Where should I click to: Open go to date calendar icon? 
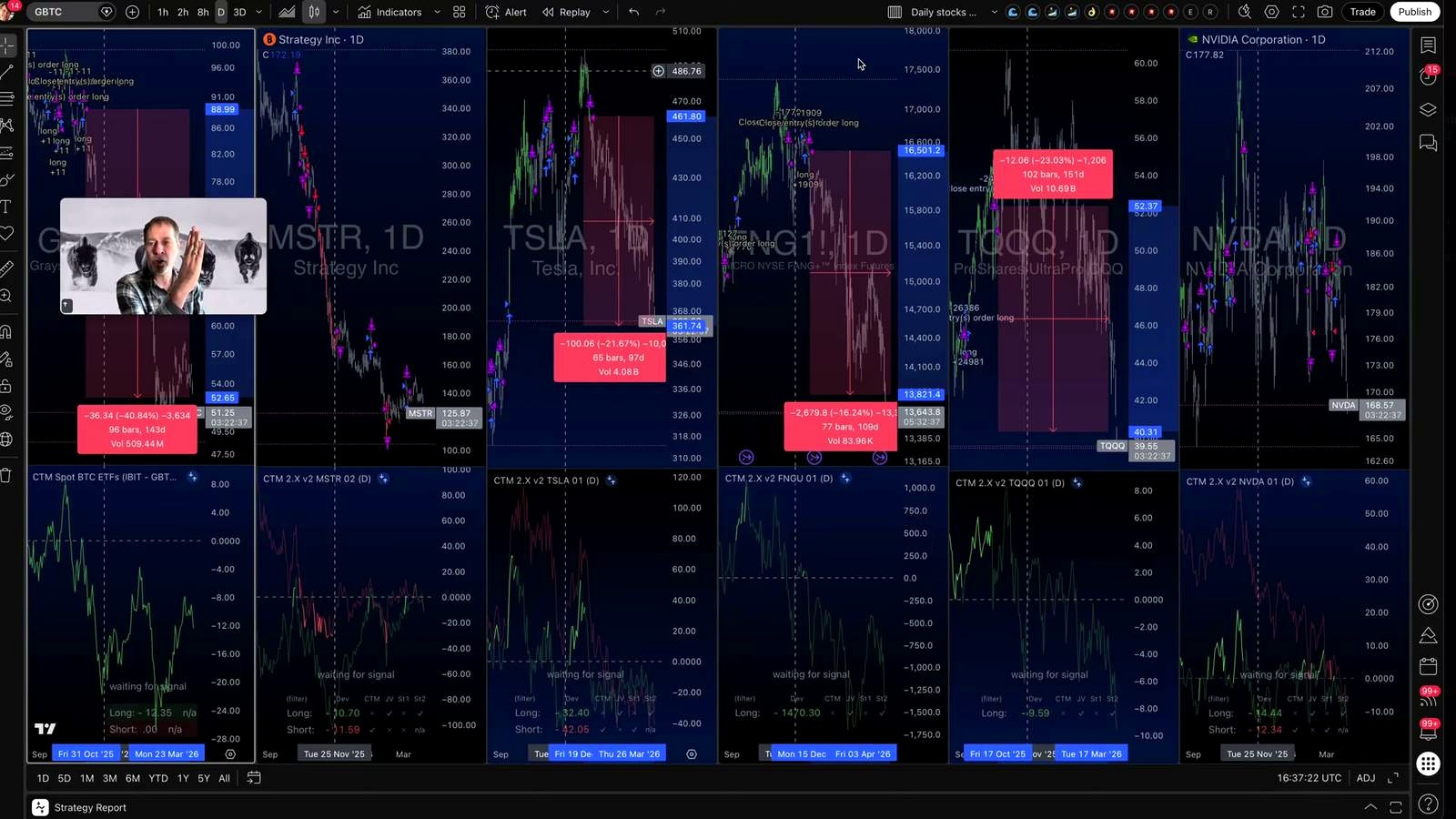(254, 778)
